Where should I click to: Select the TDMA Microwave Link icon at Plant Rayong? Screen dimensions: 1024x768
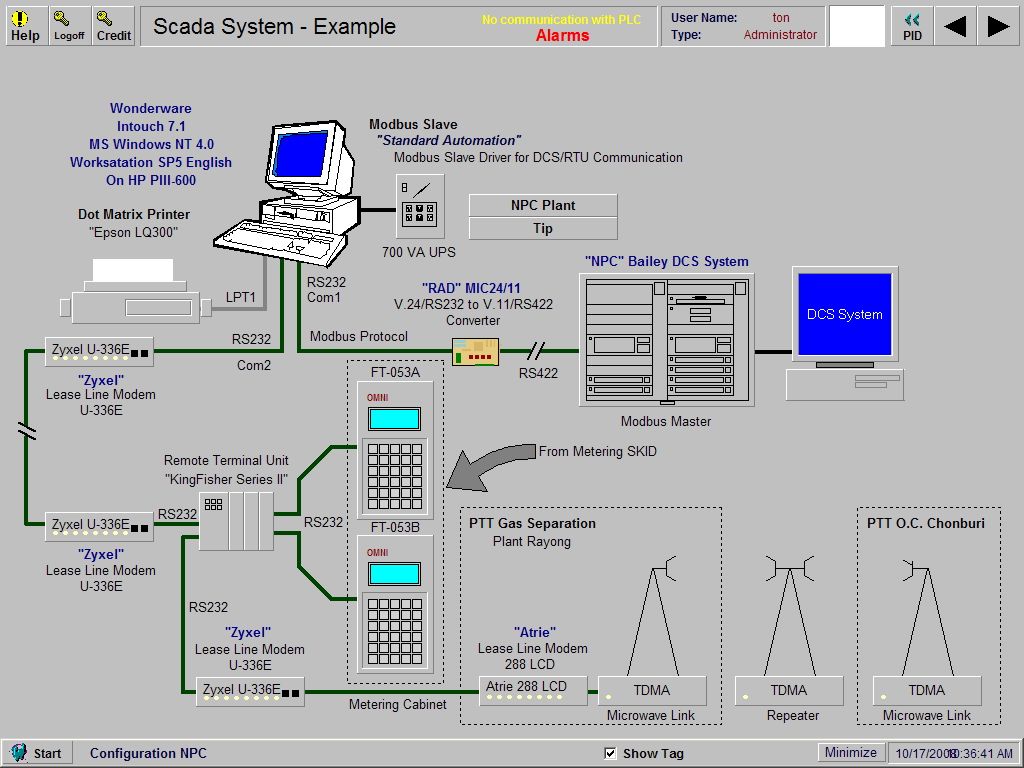tap(654, 690)
